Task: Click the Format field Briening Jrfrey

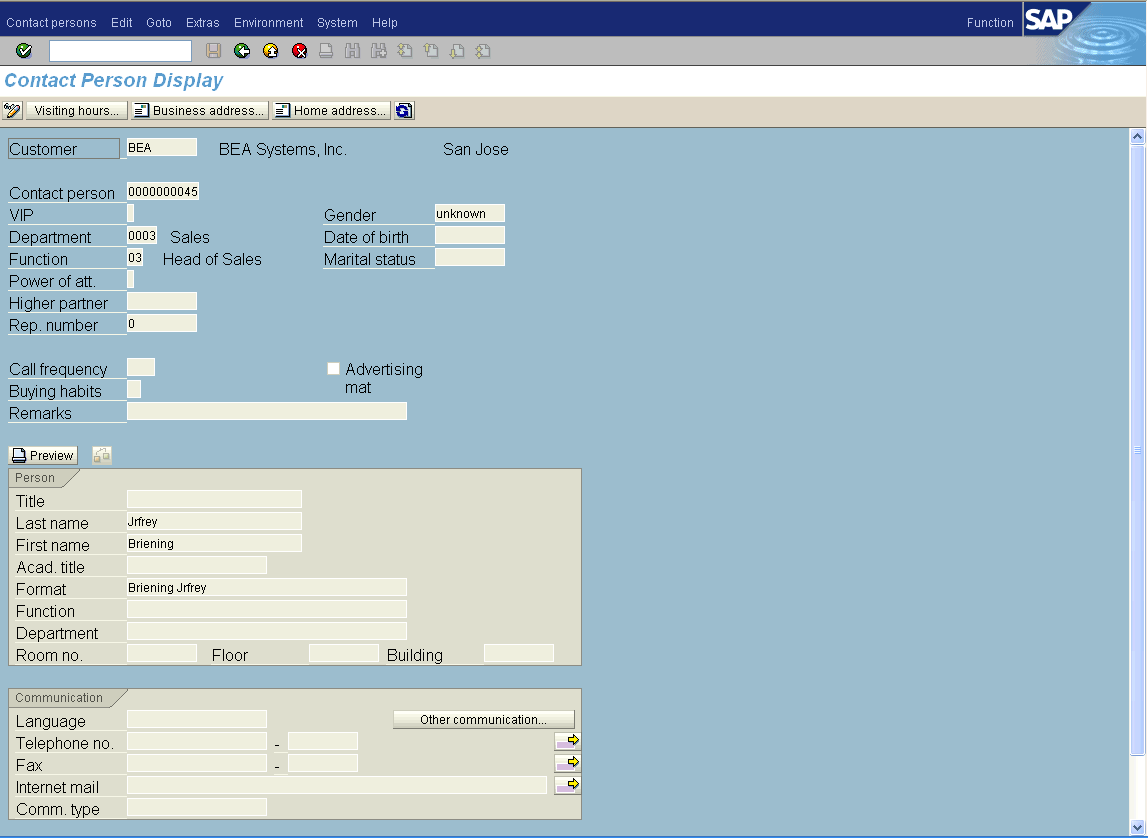Action: point(266,587)
